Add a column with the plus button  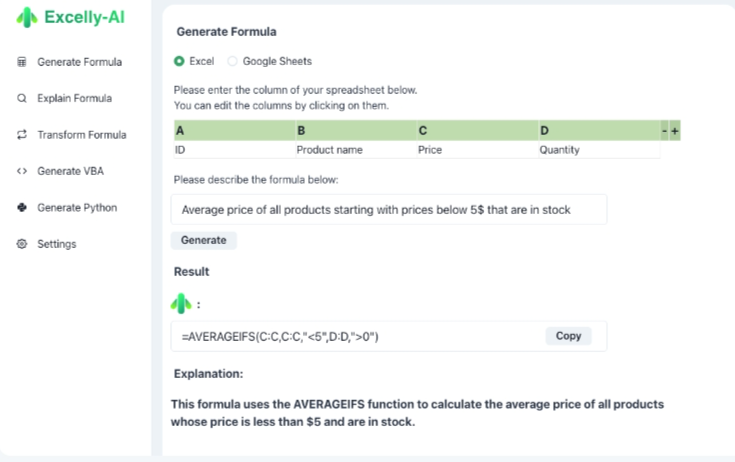[675, 131]
